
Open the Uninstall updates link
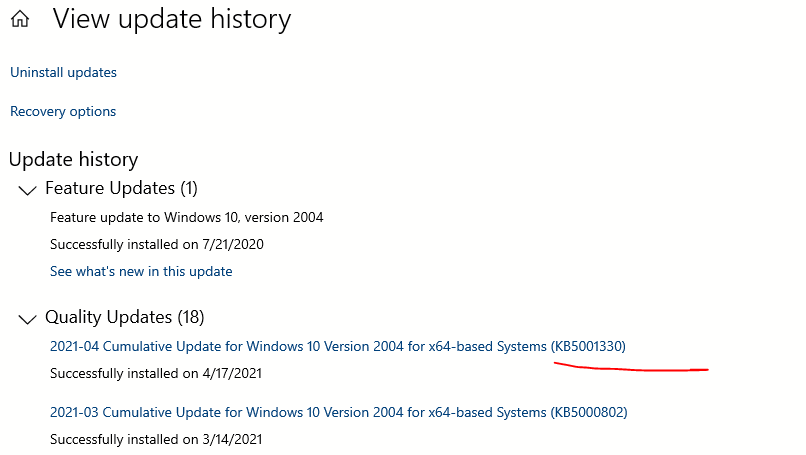click(x=63, y=72)
